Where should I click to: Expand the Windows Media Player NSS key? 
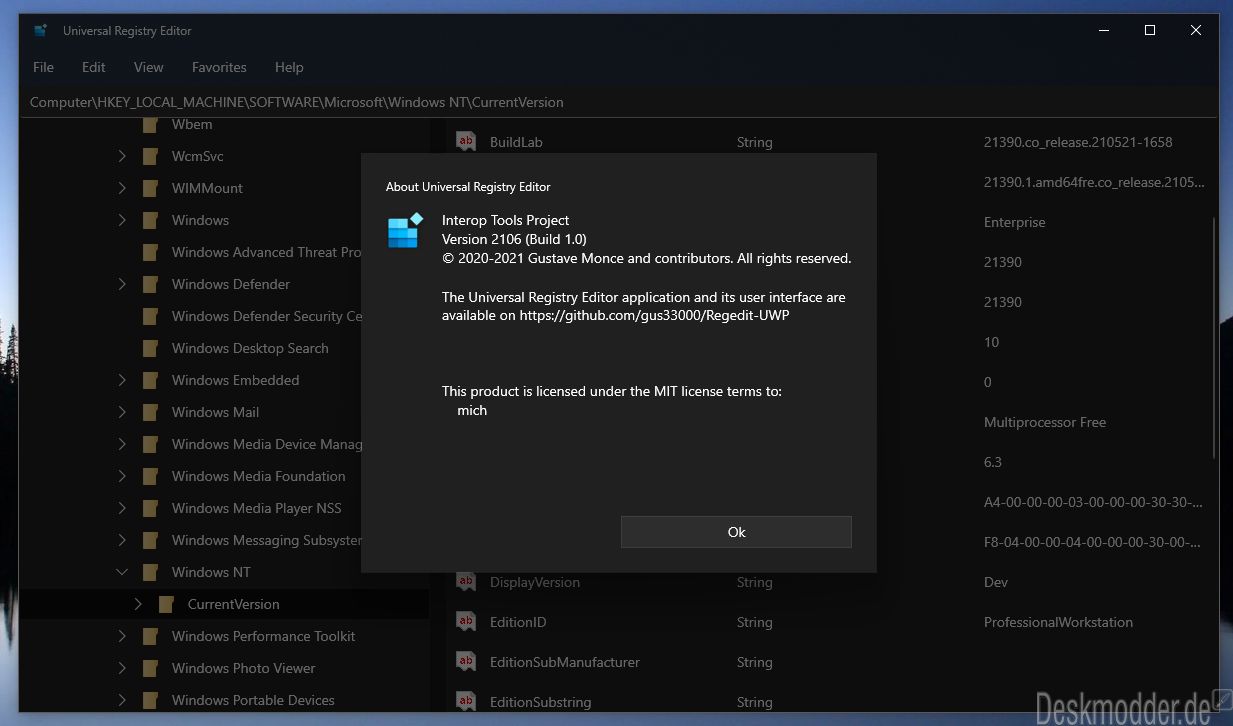(122, 509)
